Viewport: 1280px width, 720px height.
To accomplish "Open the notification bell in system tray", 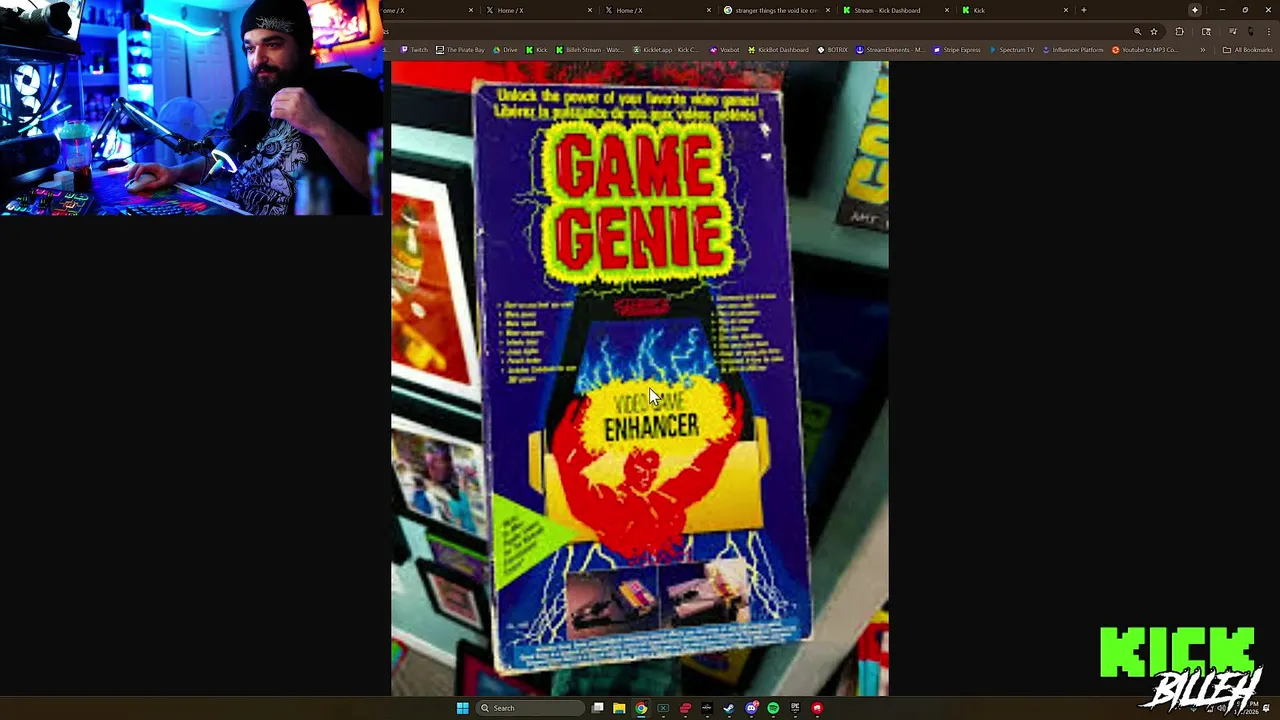I will pyautogui.click(x=1267, y=708).
